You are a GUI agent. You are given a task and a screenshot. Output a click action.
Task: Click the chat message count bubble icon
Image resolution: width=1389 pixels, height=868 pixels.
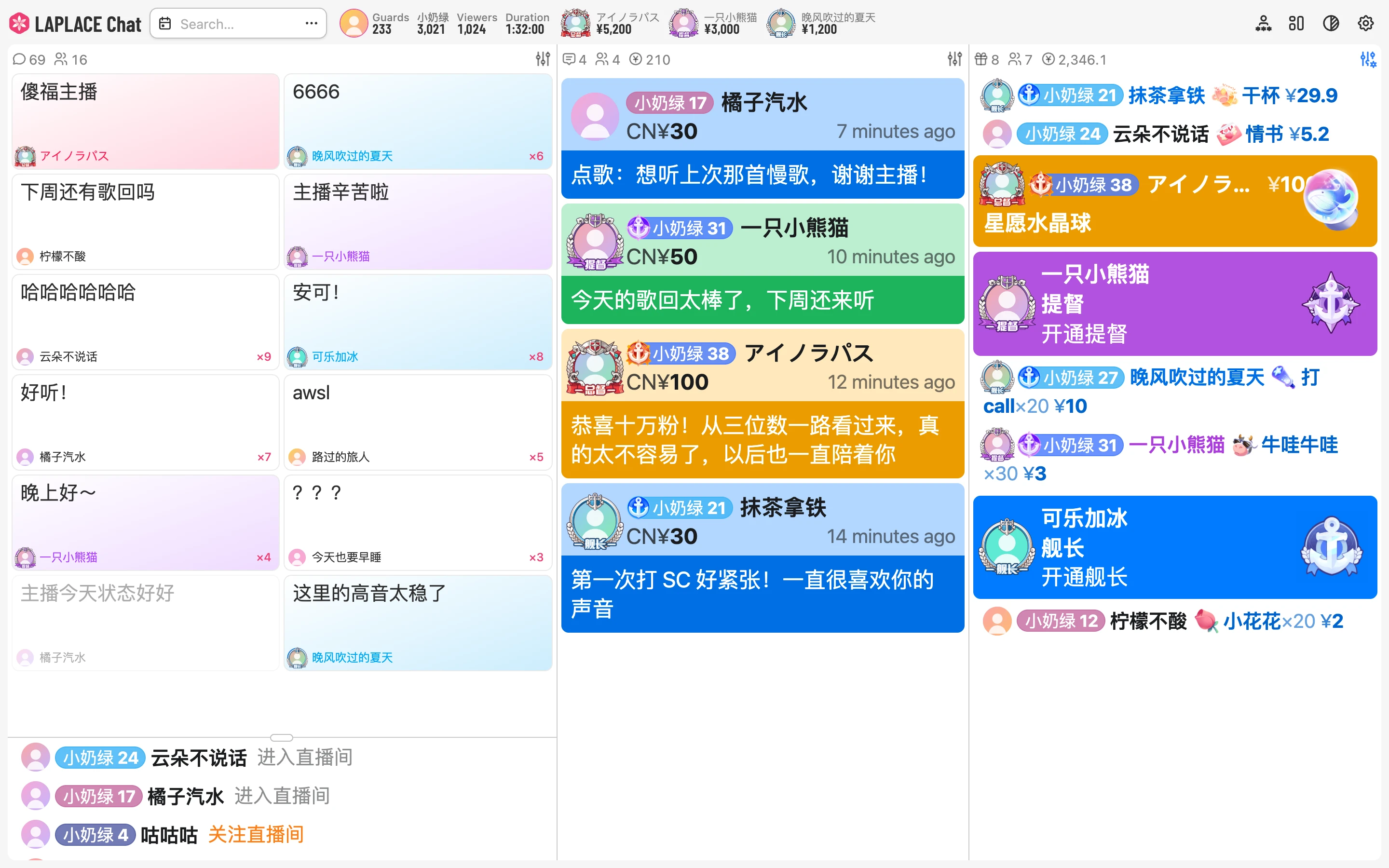click(19, 59)
